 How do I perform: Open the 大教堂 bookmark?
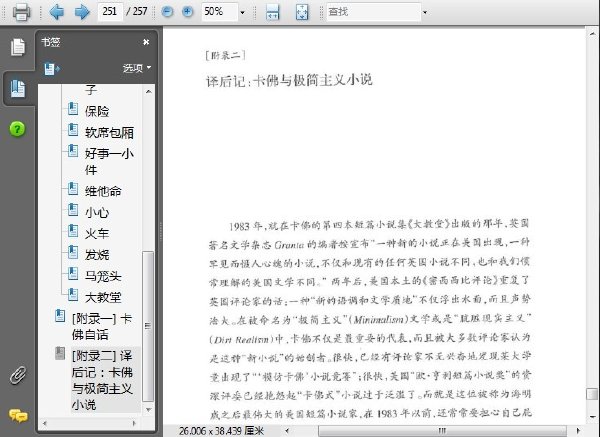[x=103, y=297]
